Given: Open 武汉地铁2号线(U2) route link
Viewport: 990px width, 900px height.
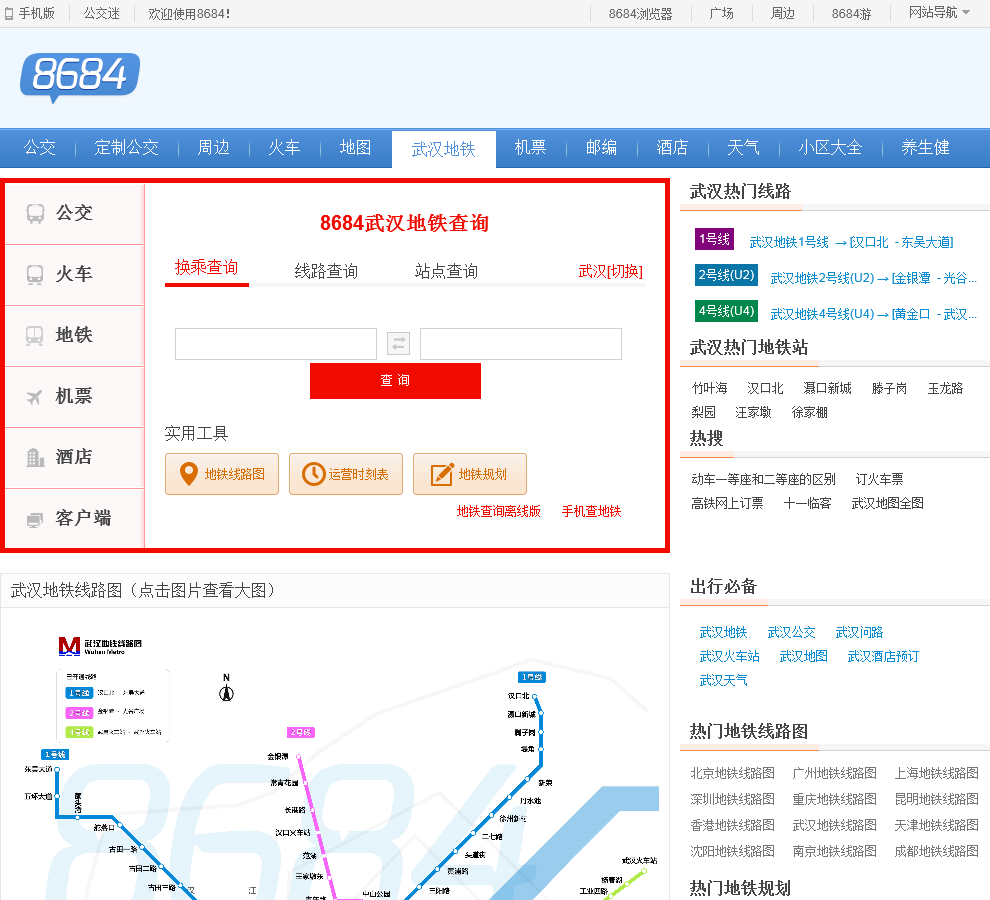Looking at the screenshot, I should click(x=873, y=278).
